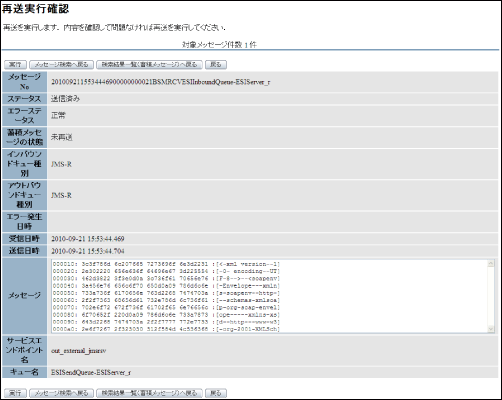Click the ステータス row label

[24, 99]
